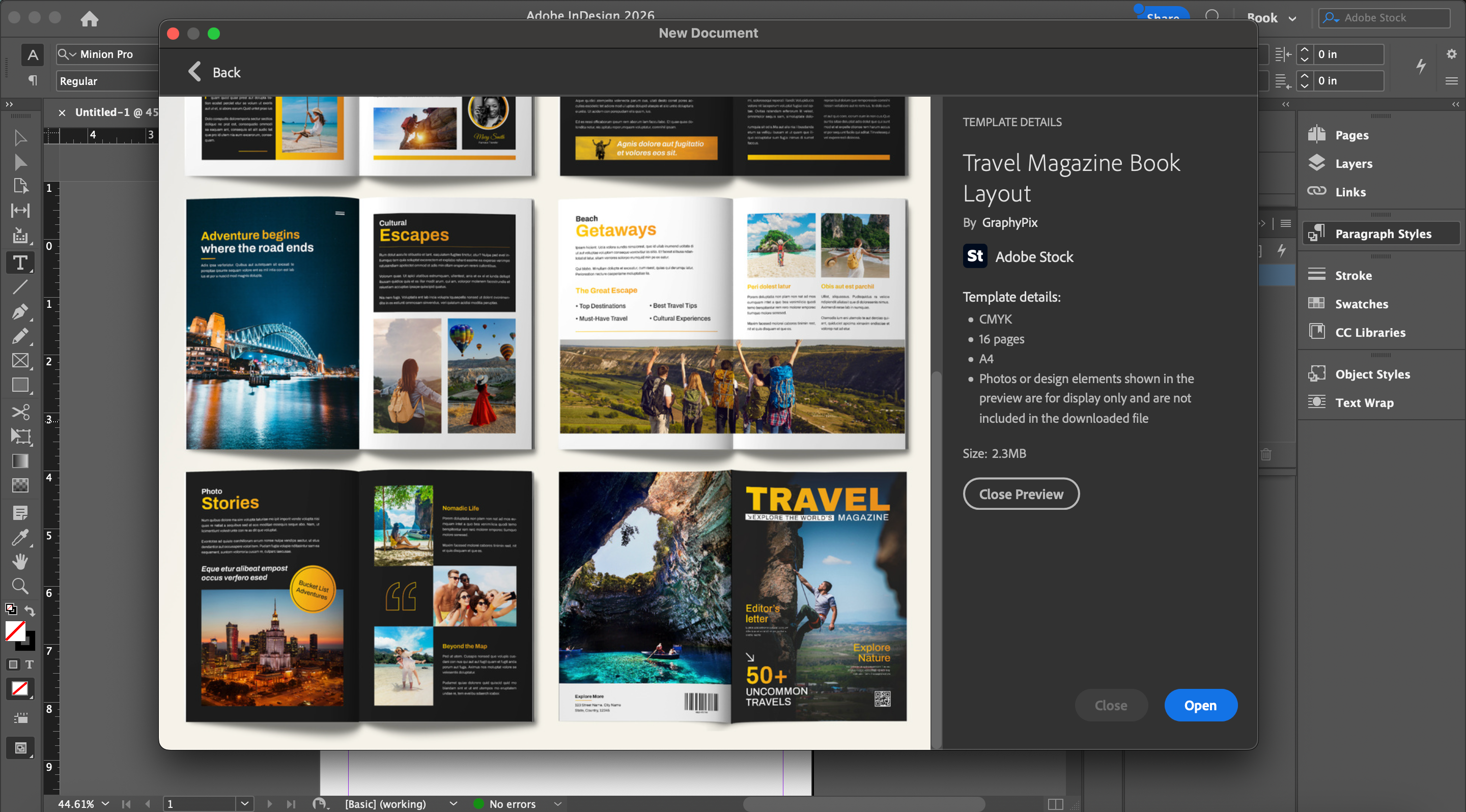Click the Close Preview button
Screen dimensions: 1466x812
click(x=1021, y=494)
